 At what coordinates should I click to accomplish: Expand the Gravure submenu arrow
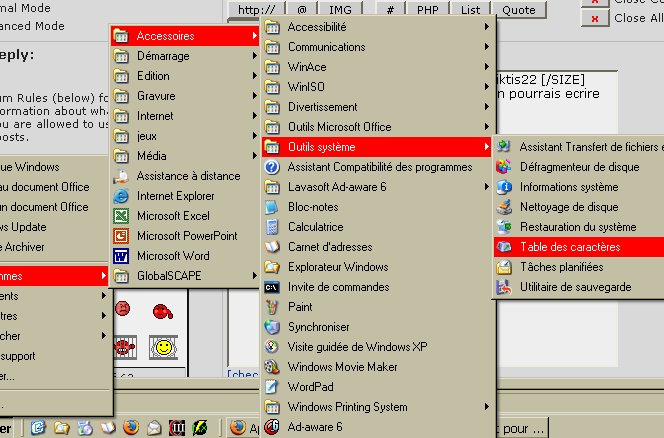[x=255, y=96]
